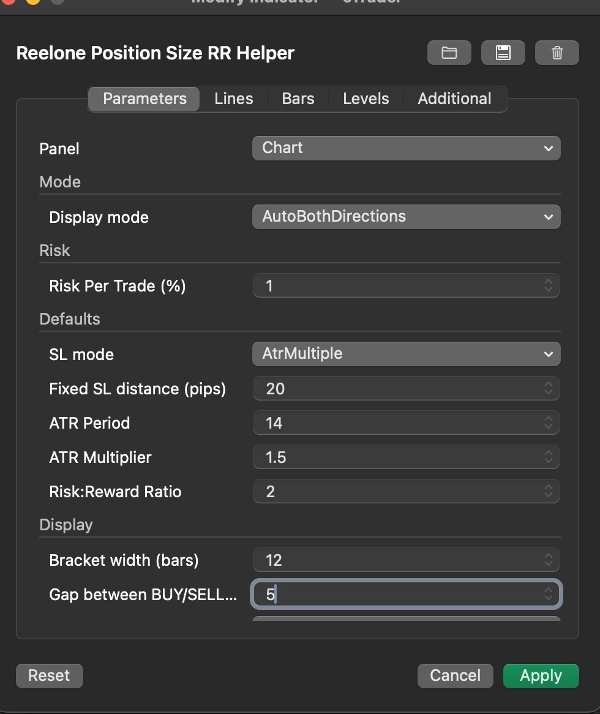Click the Display mode label
The height and width of the screenshot is (714, 600).
pos(99,218)
